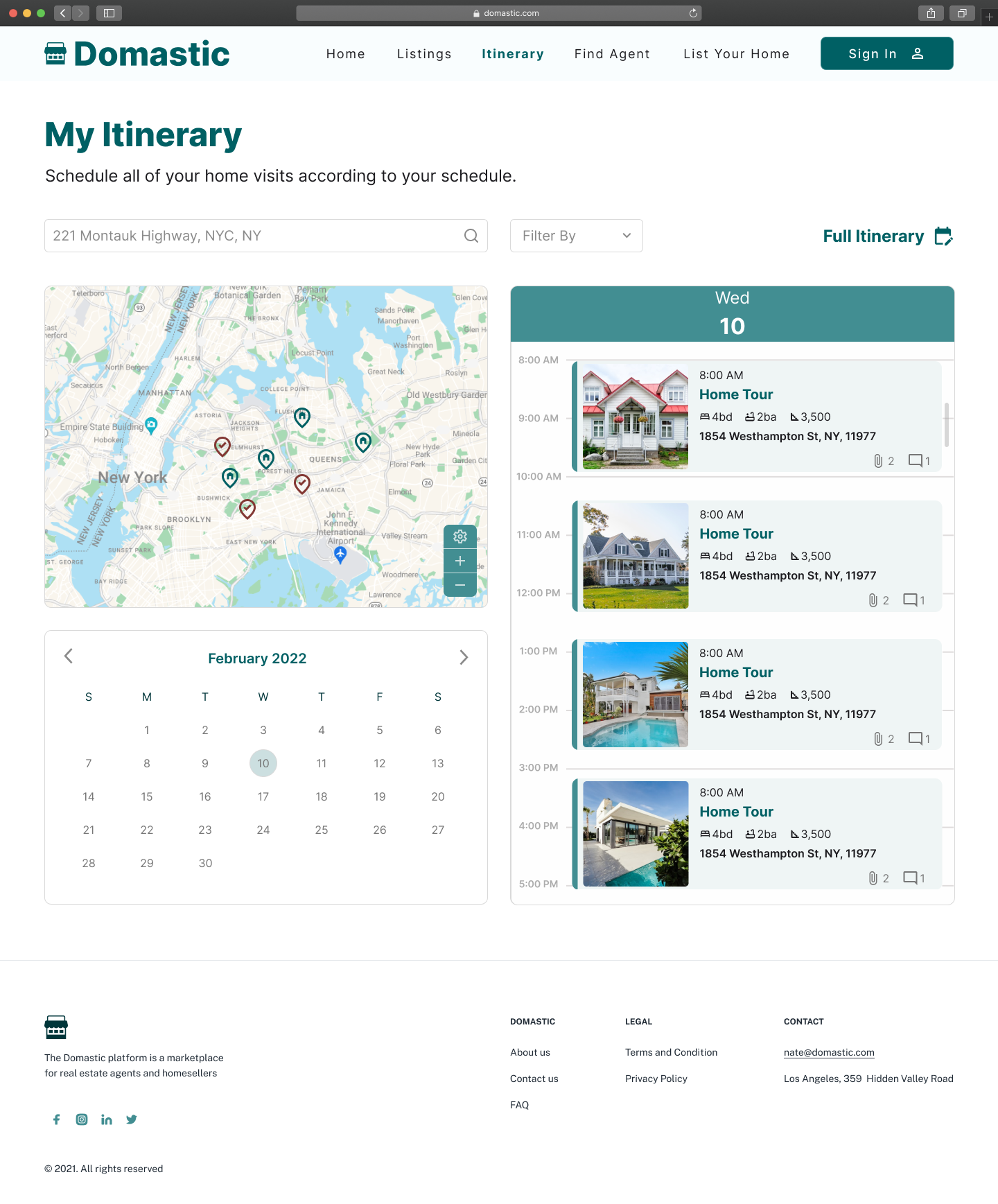
Task: Click the address search input field
Action: click(x=266, y=236)
